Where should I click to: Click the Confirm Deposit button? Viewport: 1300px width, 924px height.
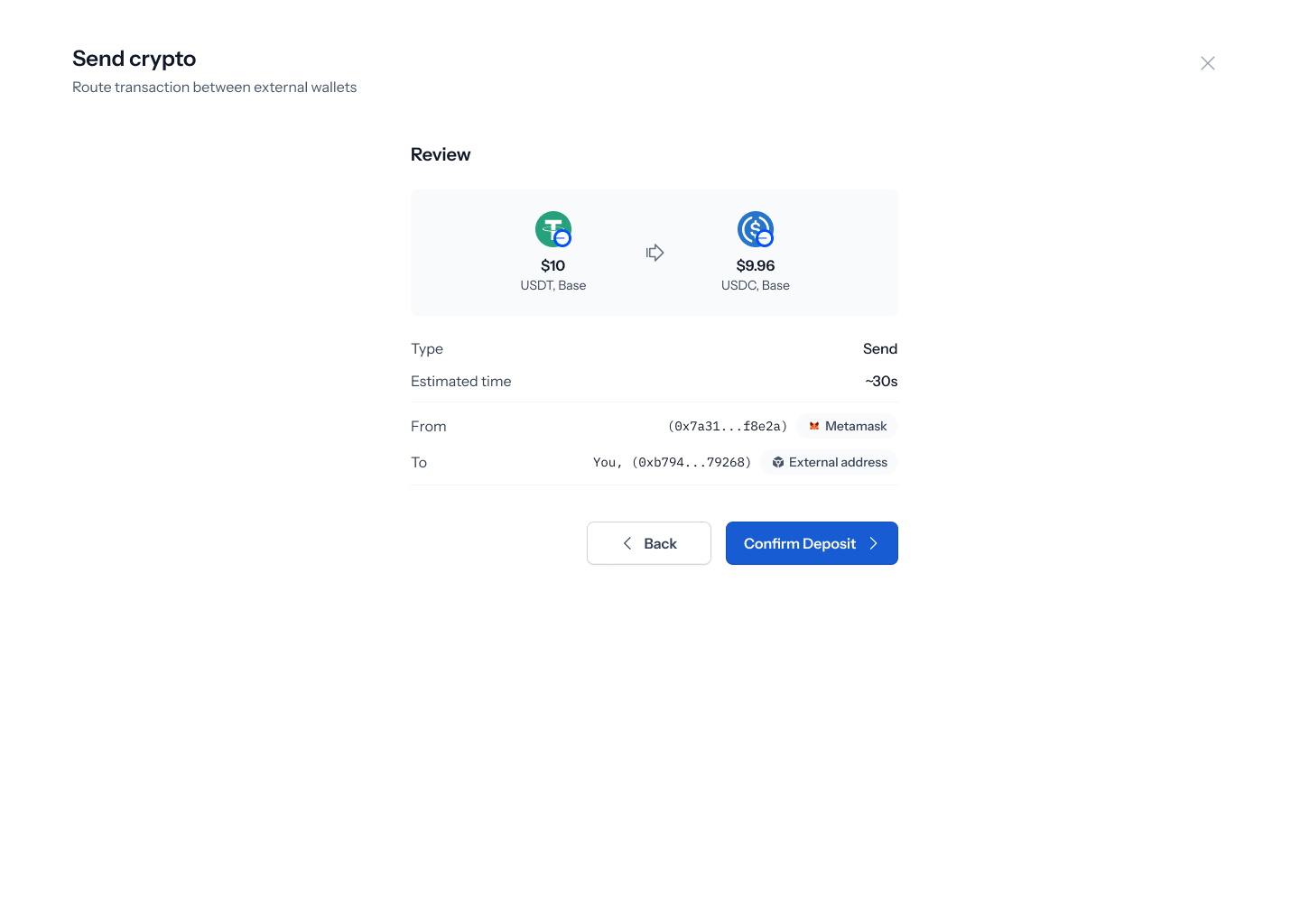(x=812, y=543)
